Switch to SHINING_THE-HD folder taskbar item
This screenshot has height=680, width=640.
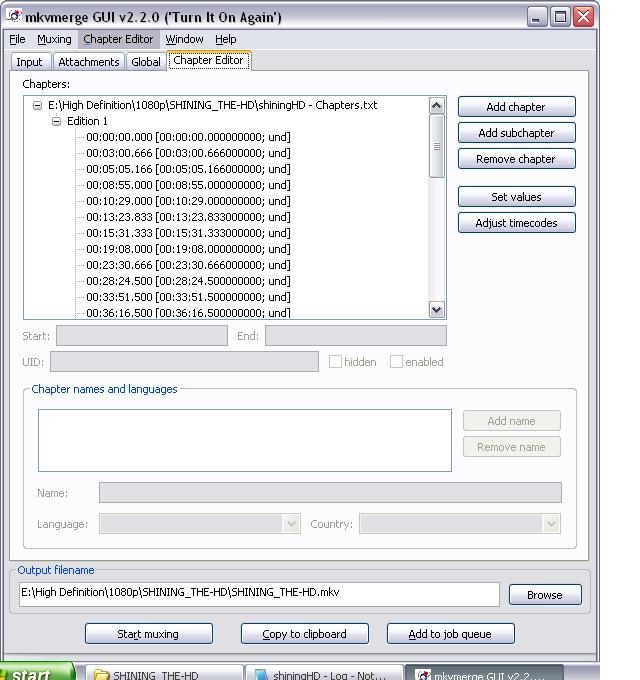[164, 673]
